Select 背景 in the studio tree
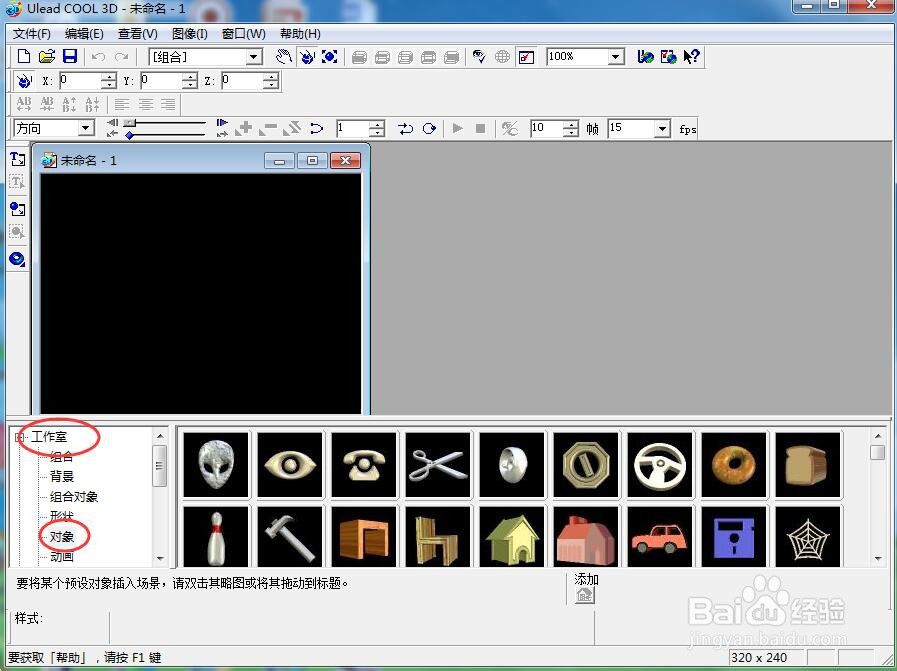The image size is (897, 671). (62, 477)
